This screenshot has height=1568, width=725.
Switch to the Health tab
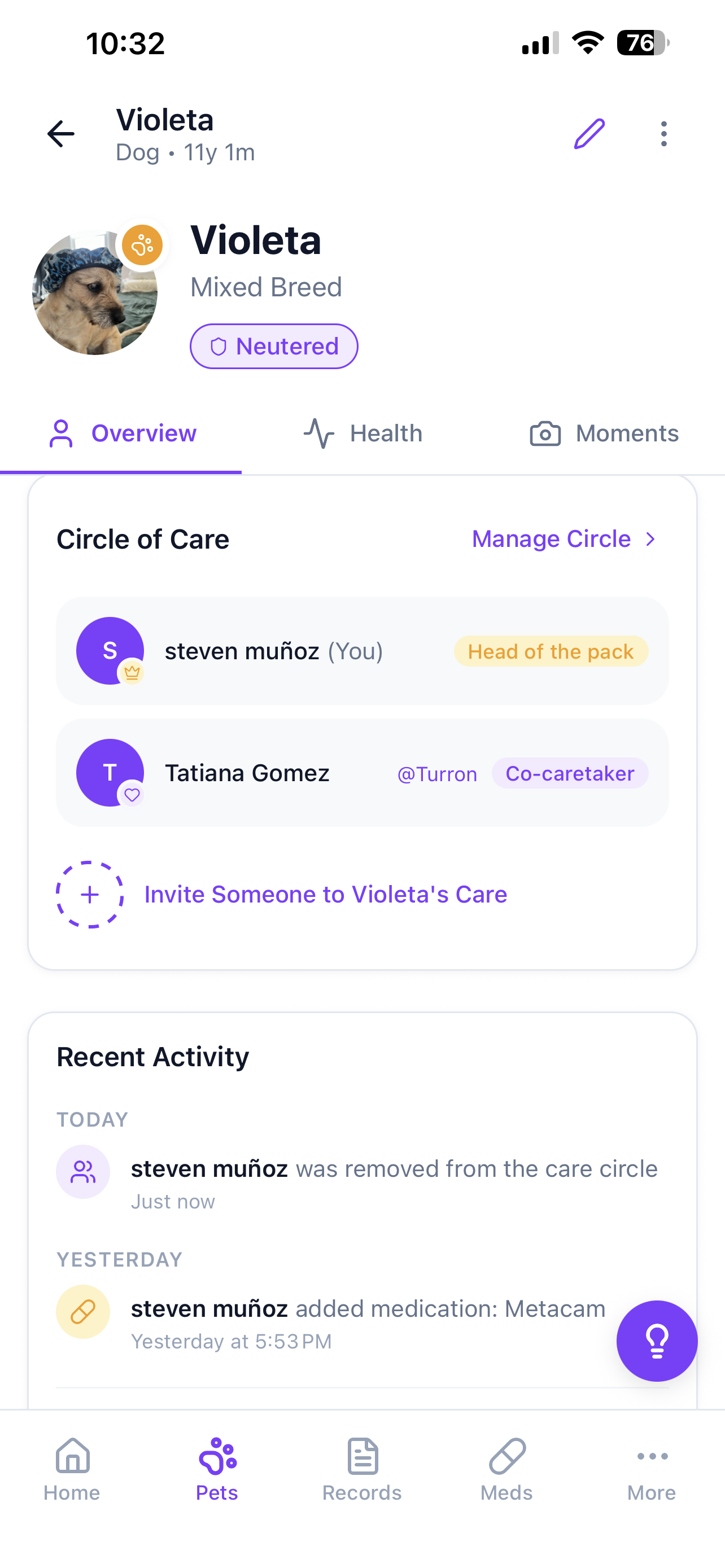click(x=363, y=433)
